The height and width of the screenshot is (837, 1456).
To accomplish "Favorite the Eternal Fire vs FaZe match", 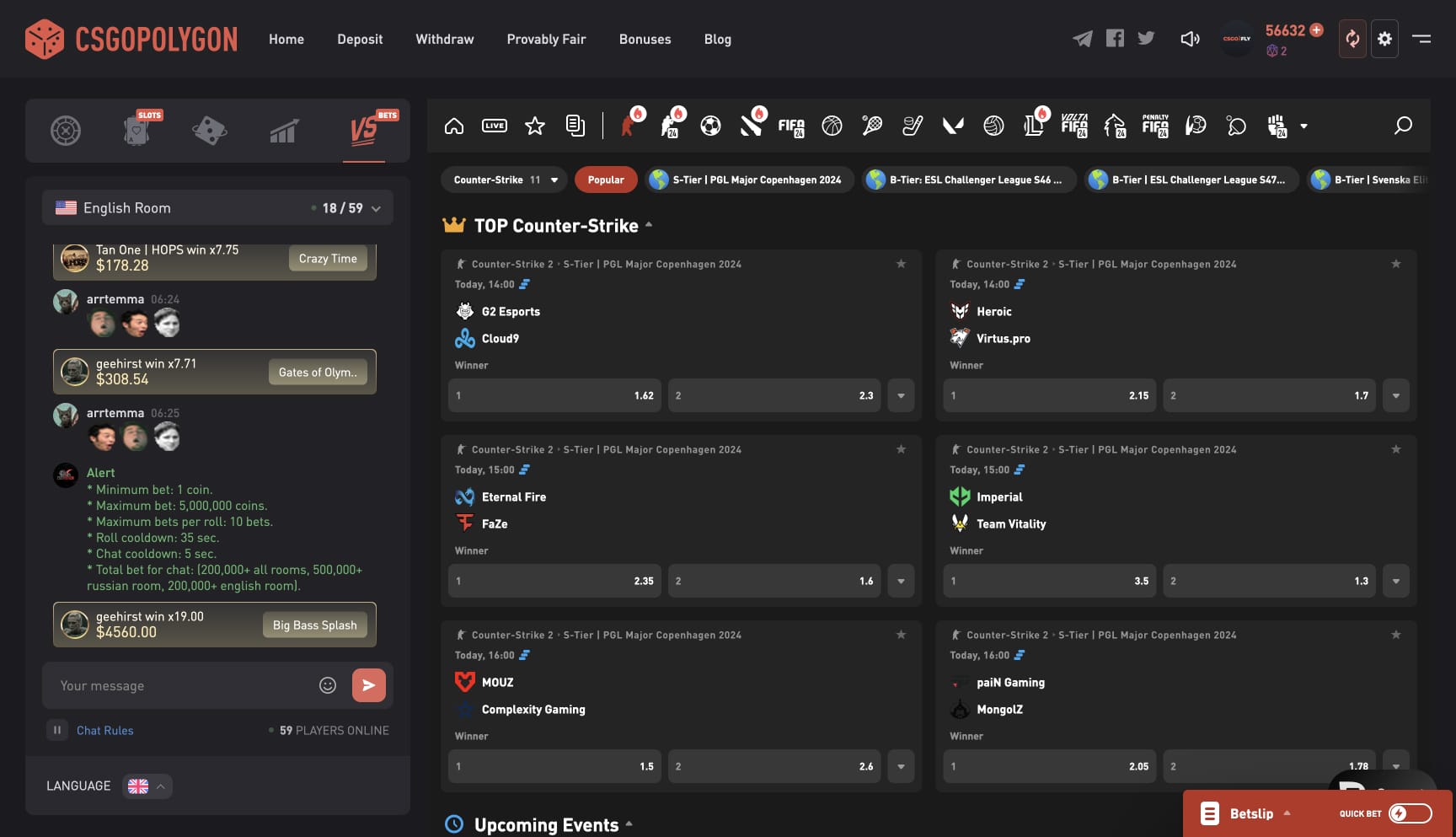I will coord(901,449).
